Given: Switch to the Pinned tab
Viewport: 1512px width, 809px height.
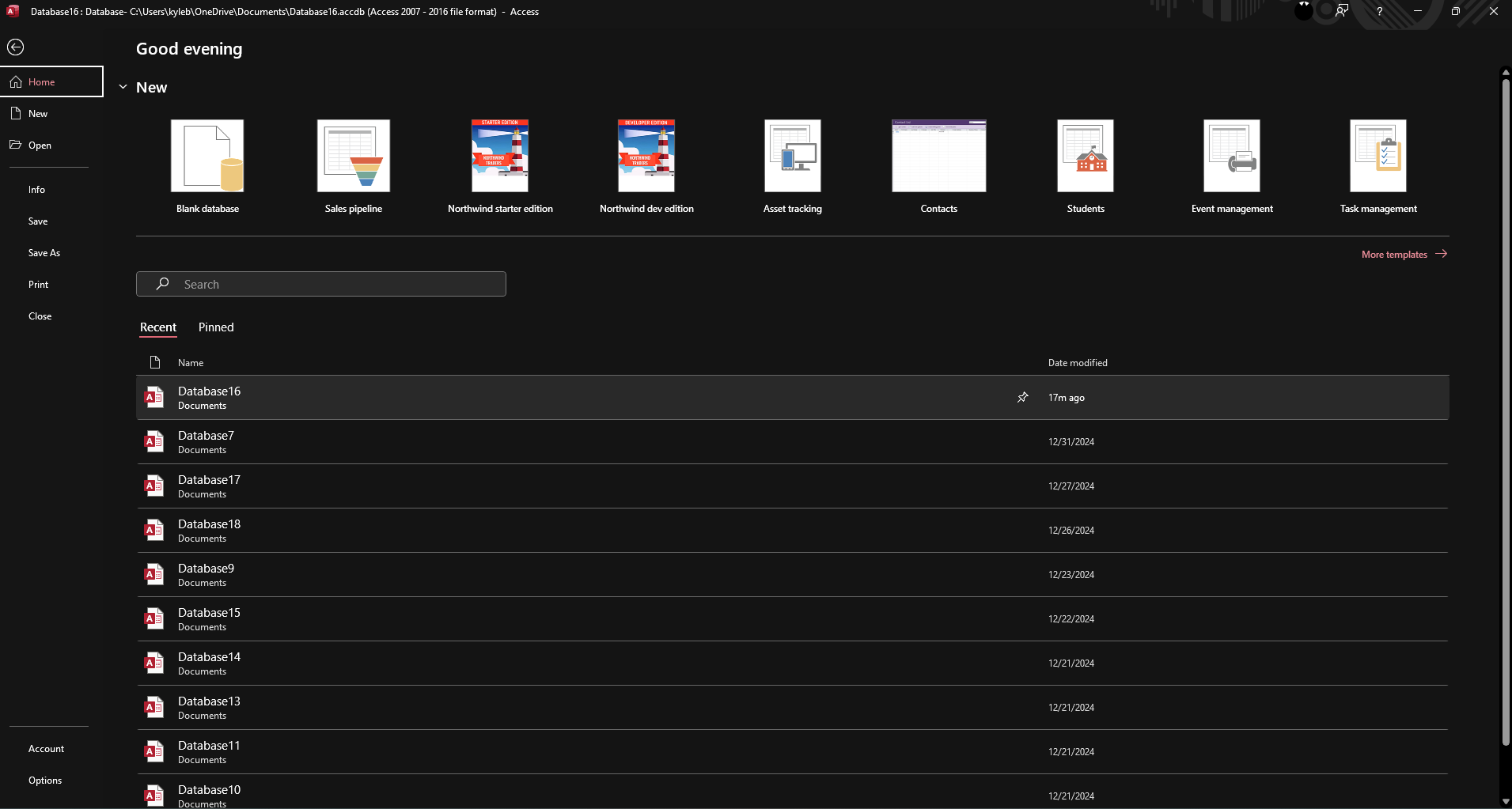Looking at the screenshot, I should (216, 327).
